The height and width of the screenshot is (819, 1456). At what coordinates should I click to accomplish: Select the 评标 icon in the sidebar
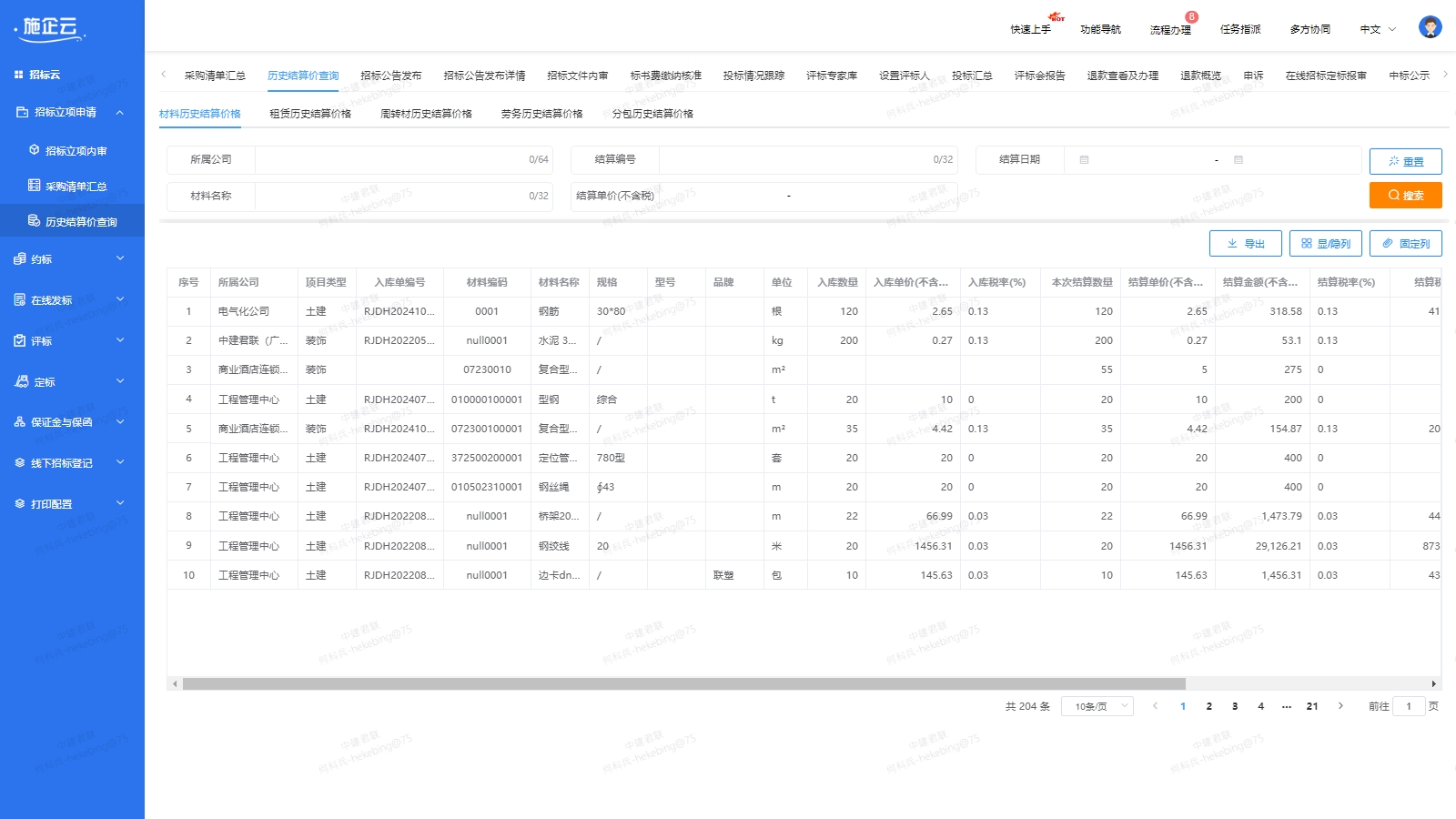click(20, 340)
